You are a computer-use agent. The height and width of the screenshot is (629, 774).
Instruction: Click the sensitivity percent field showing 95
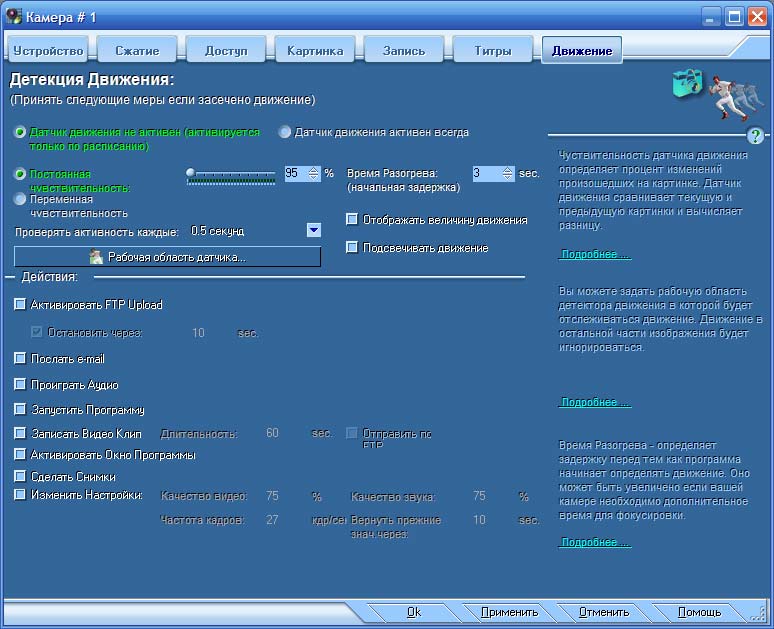click(x=296, y=173)
